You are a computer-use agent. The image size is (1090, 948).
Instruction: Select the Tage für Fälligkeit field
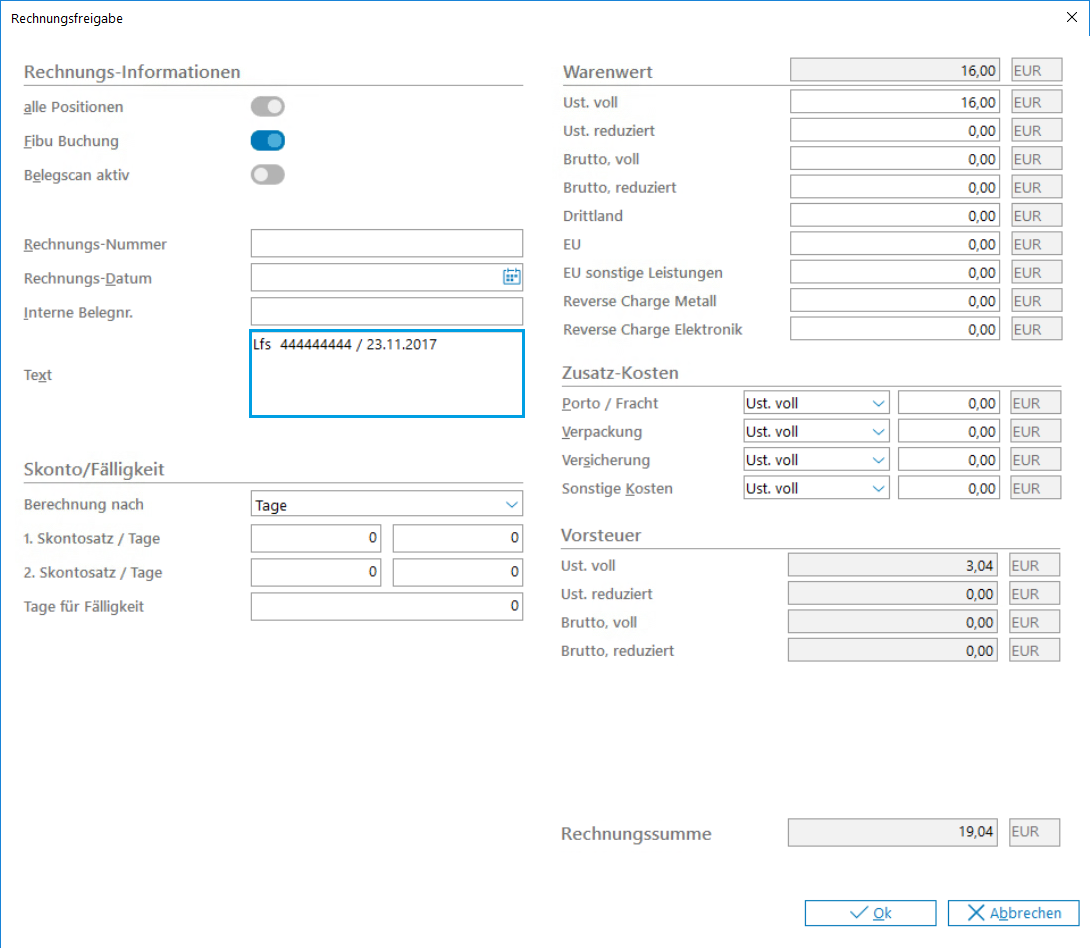[386, 606]
